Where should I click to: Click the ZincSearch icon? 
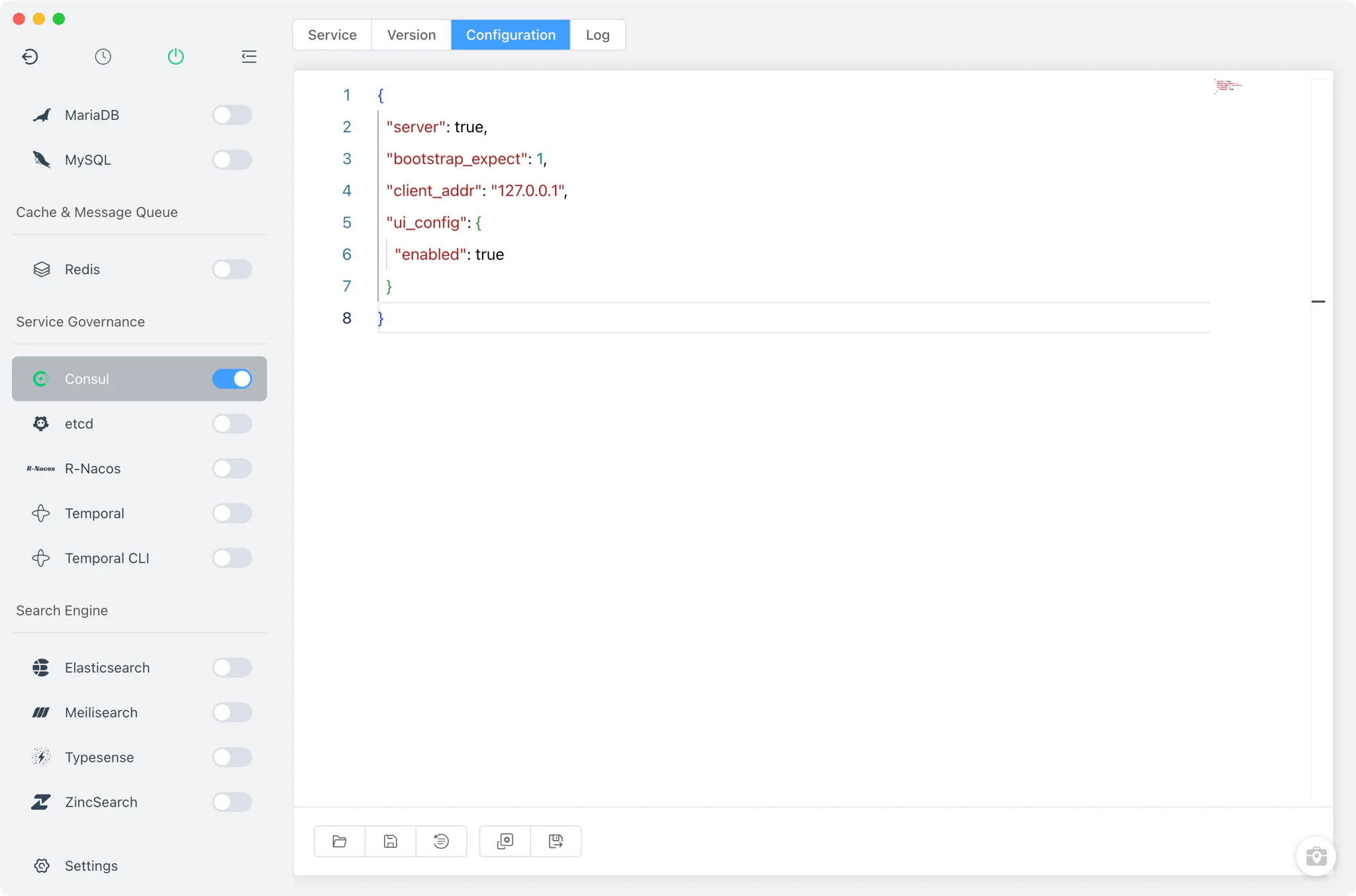coord(41,802)
